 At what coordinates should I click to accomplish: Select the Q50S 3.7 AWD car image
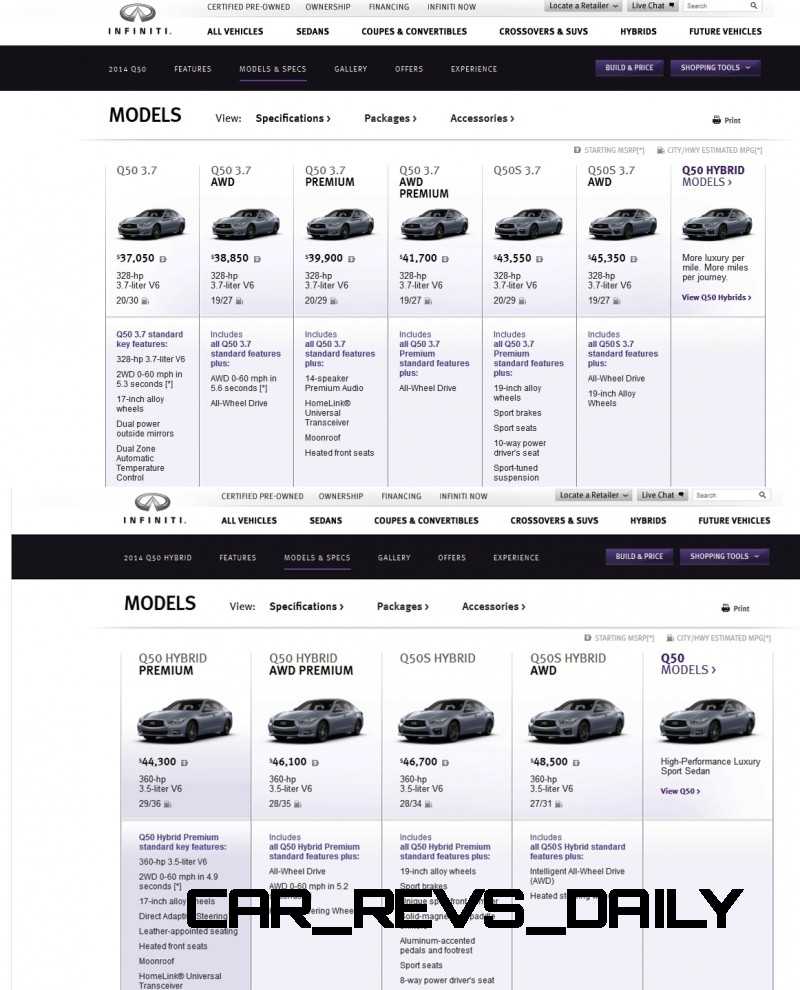click(x=623, y=224)
